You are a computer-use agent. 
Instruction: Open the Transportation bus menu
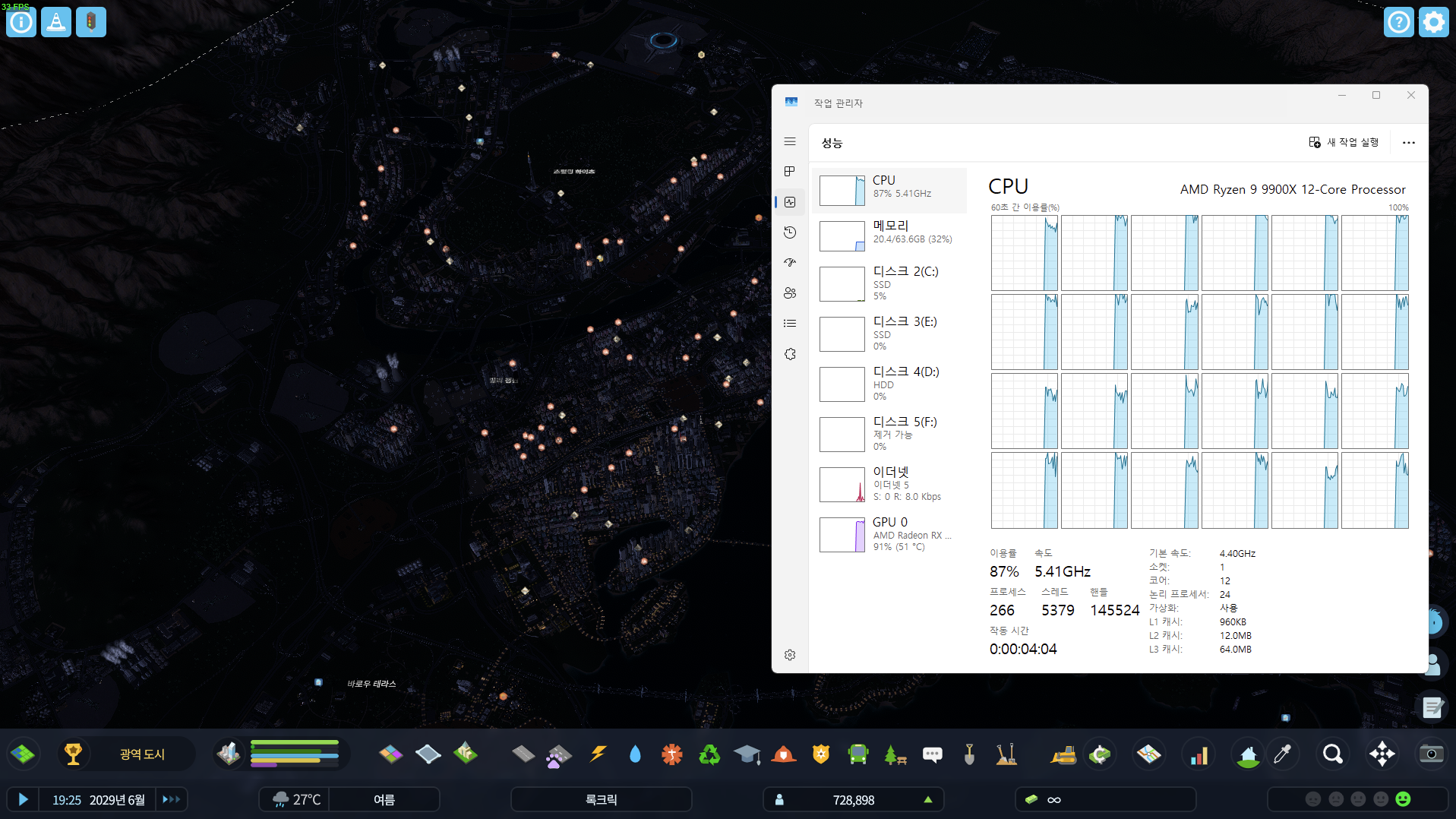pyautogui.click(x=858, y=754)
